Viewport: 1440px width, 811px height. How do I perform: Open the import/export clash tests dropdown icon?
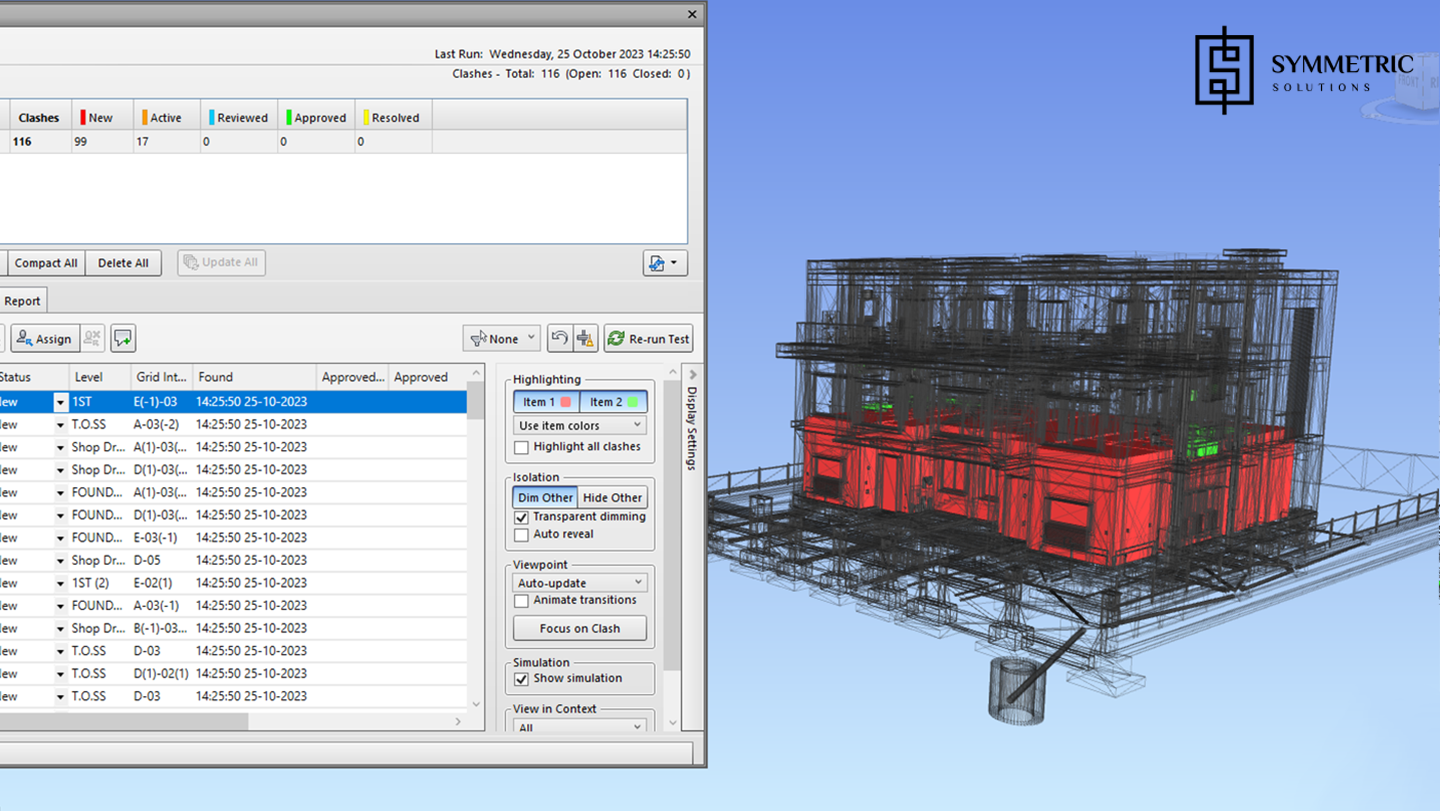pyautogui.click(x=664, y=263)
